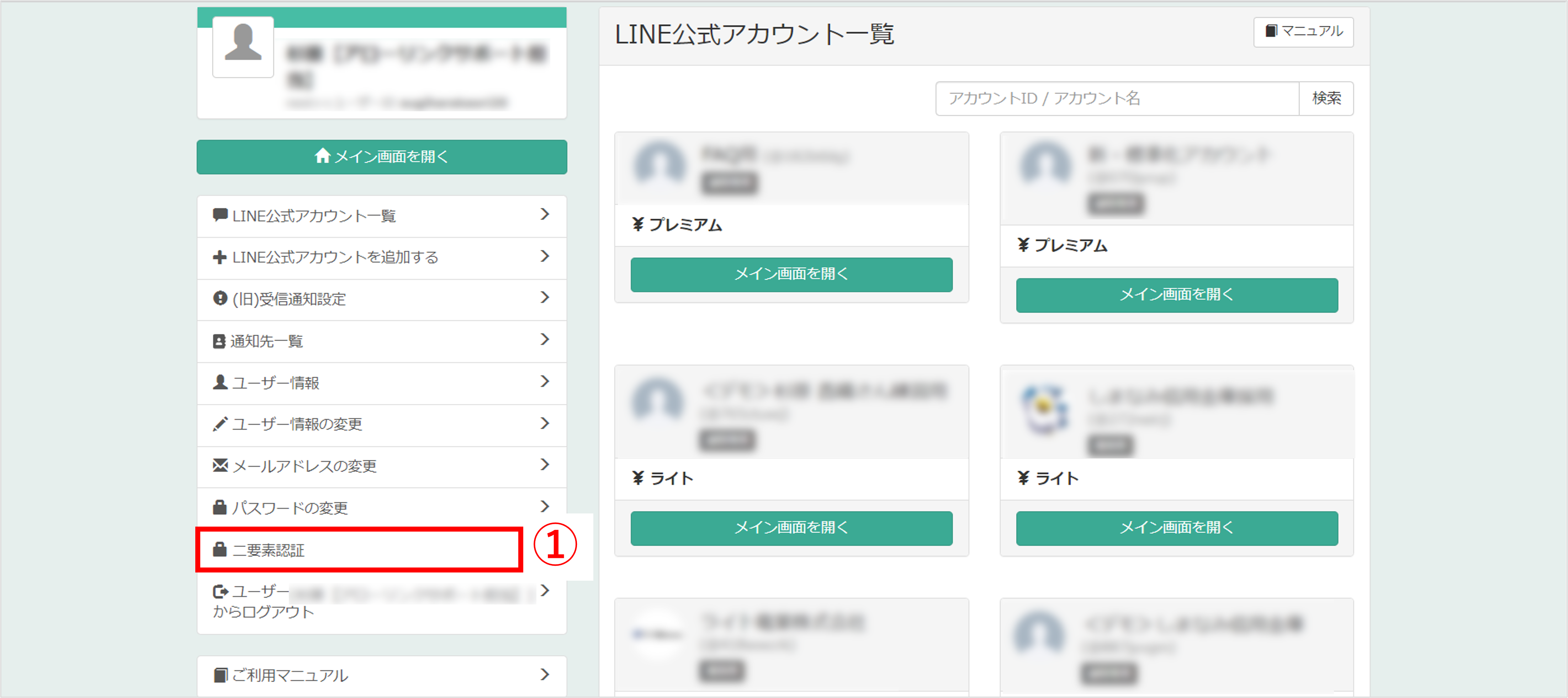Screen dimensions: 1568x698
Task: Click the user avatar in the profile header
Action: click(x=243, y=47)
